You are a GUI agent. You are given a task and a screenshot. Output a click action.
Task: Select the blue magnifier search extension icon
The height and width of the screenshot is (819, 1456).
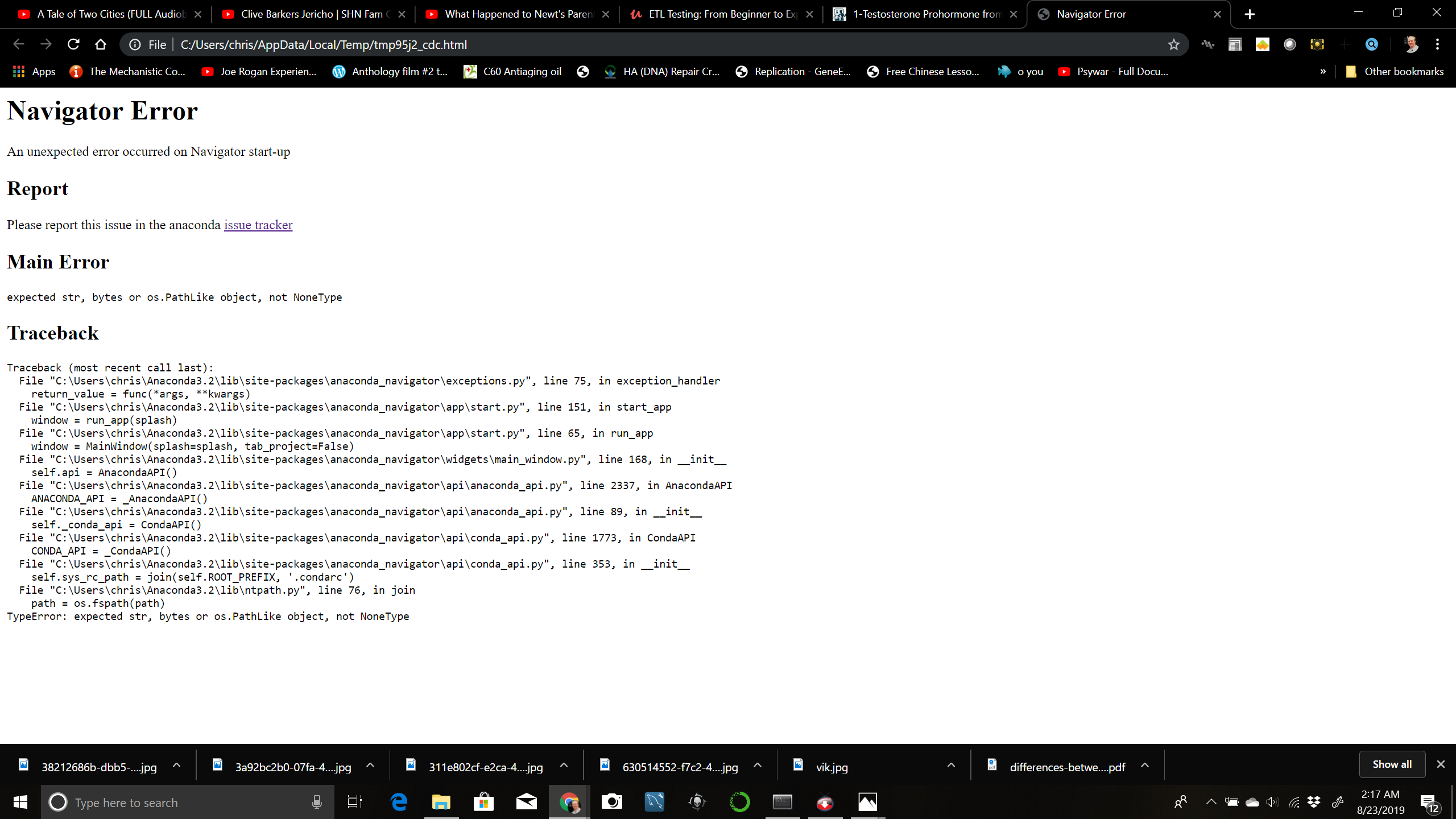point(1372,44)
